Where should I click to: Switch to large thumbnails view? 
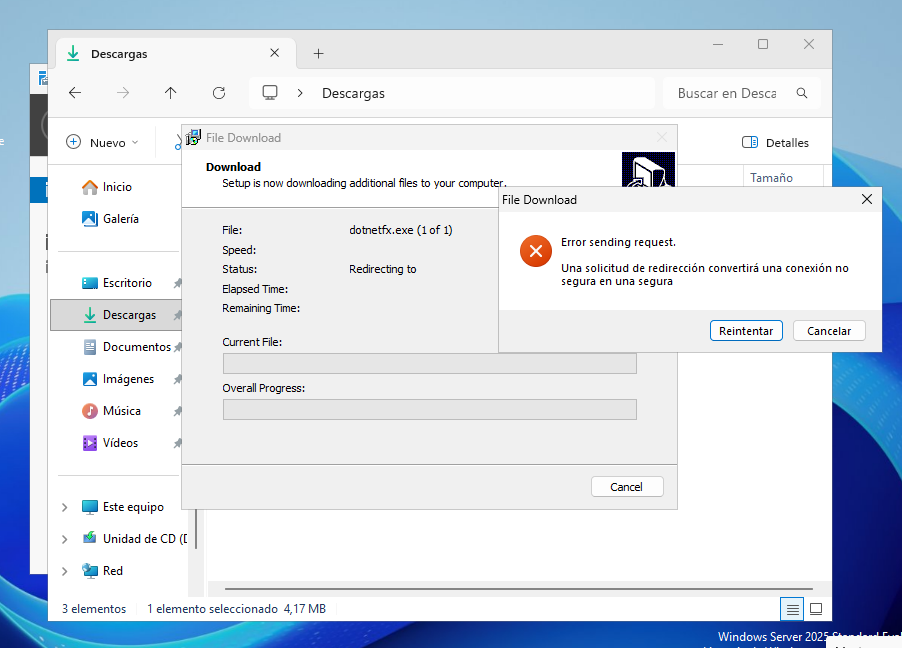pos(816,609)
